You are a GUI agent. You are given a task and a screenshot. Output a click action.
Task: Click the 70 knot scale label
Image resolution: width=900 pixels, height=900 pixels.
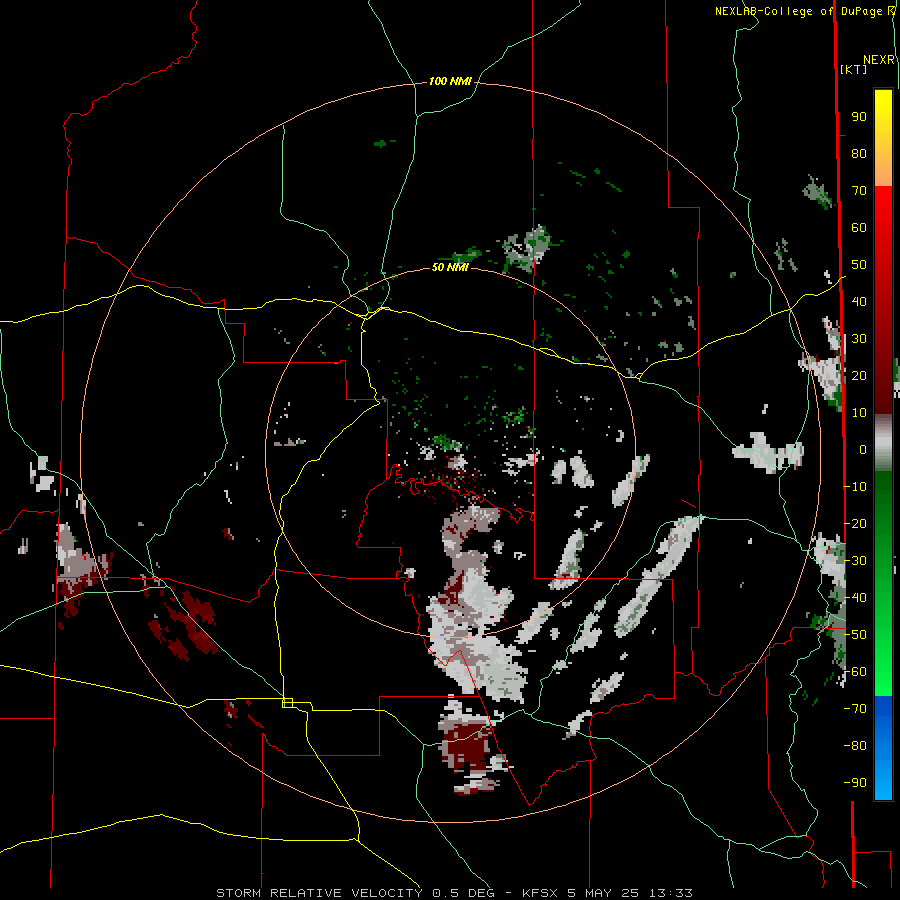click(x=859, y=191)
